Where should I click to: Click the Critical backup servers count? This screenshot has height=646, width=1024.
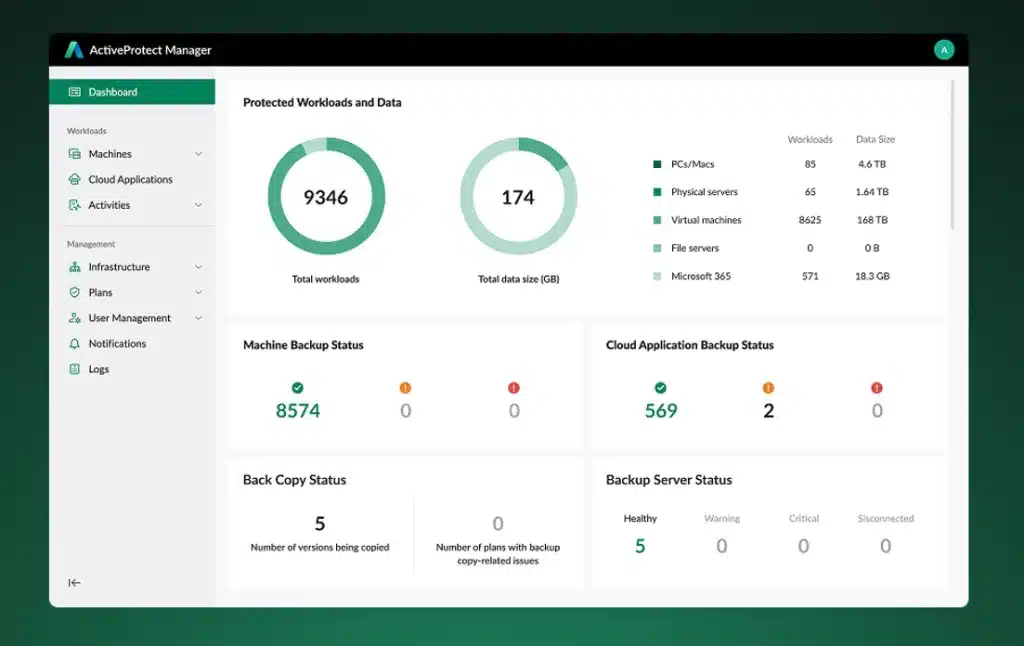pyautogui.click(x=803, y=546)
